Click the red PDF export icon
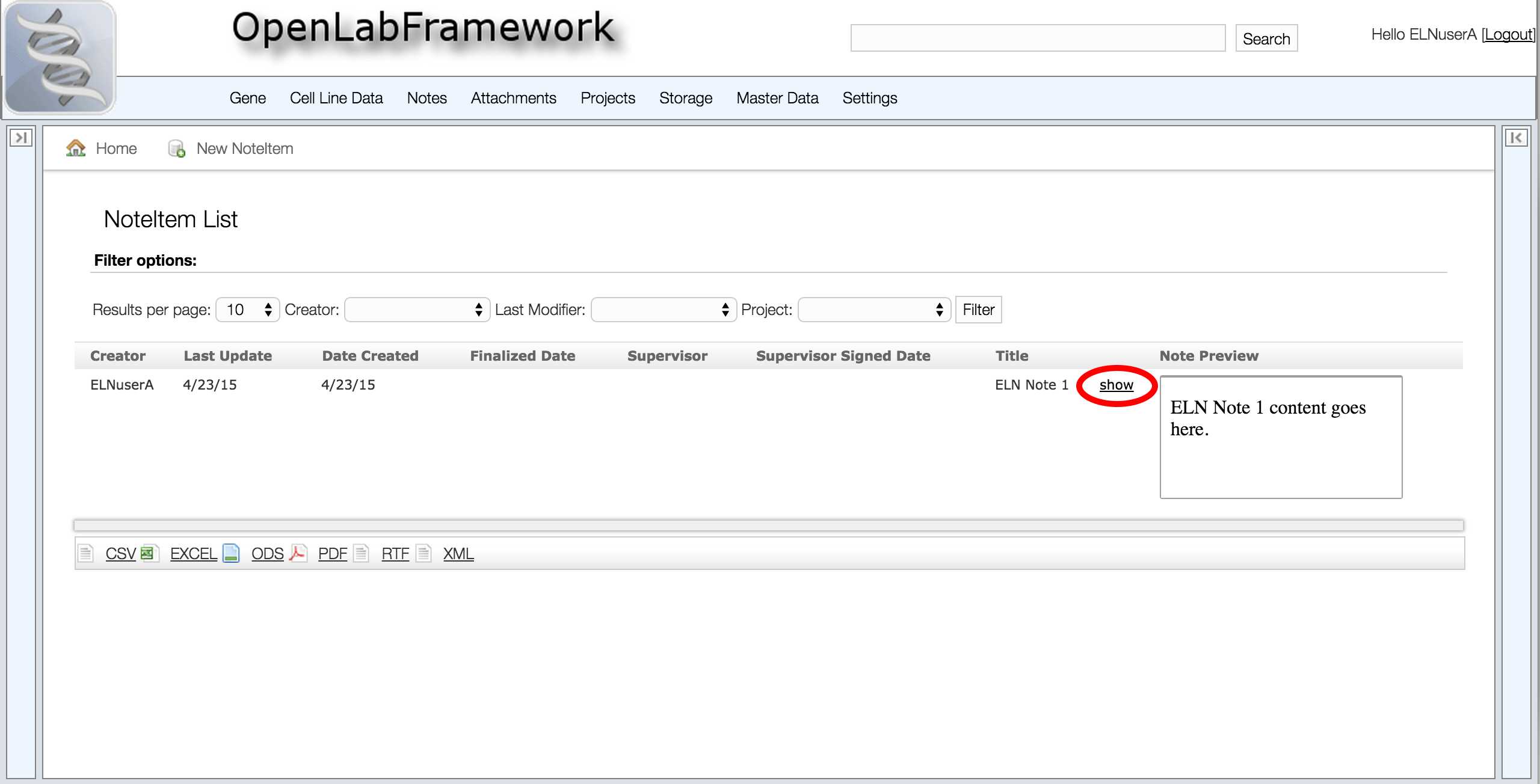The width and height of the screenshot is (1540, 784). (298, 553)
